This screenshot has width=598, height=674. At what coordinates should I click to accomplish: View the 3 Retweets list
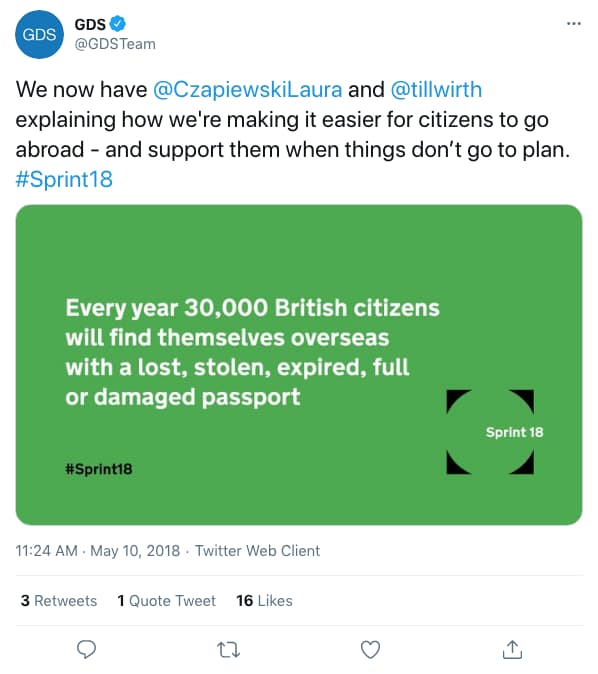pos(59,600)
